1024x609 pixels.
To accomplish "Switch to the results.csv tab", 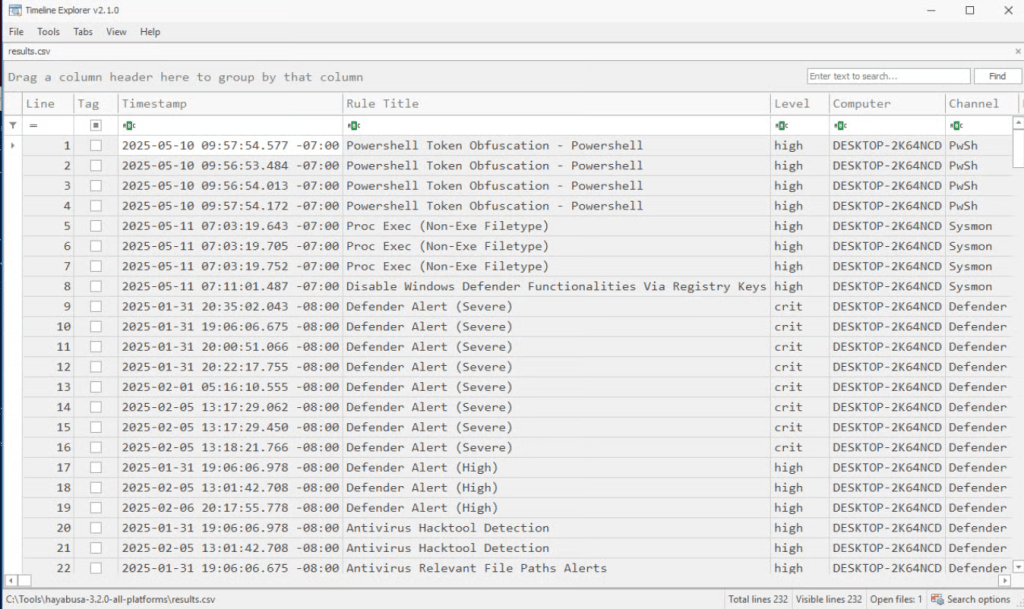I will [x=29, y=50].
